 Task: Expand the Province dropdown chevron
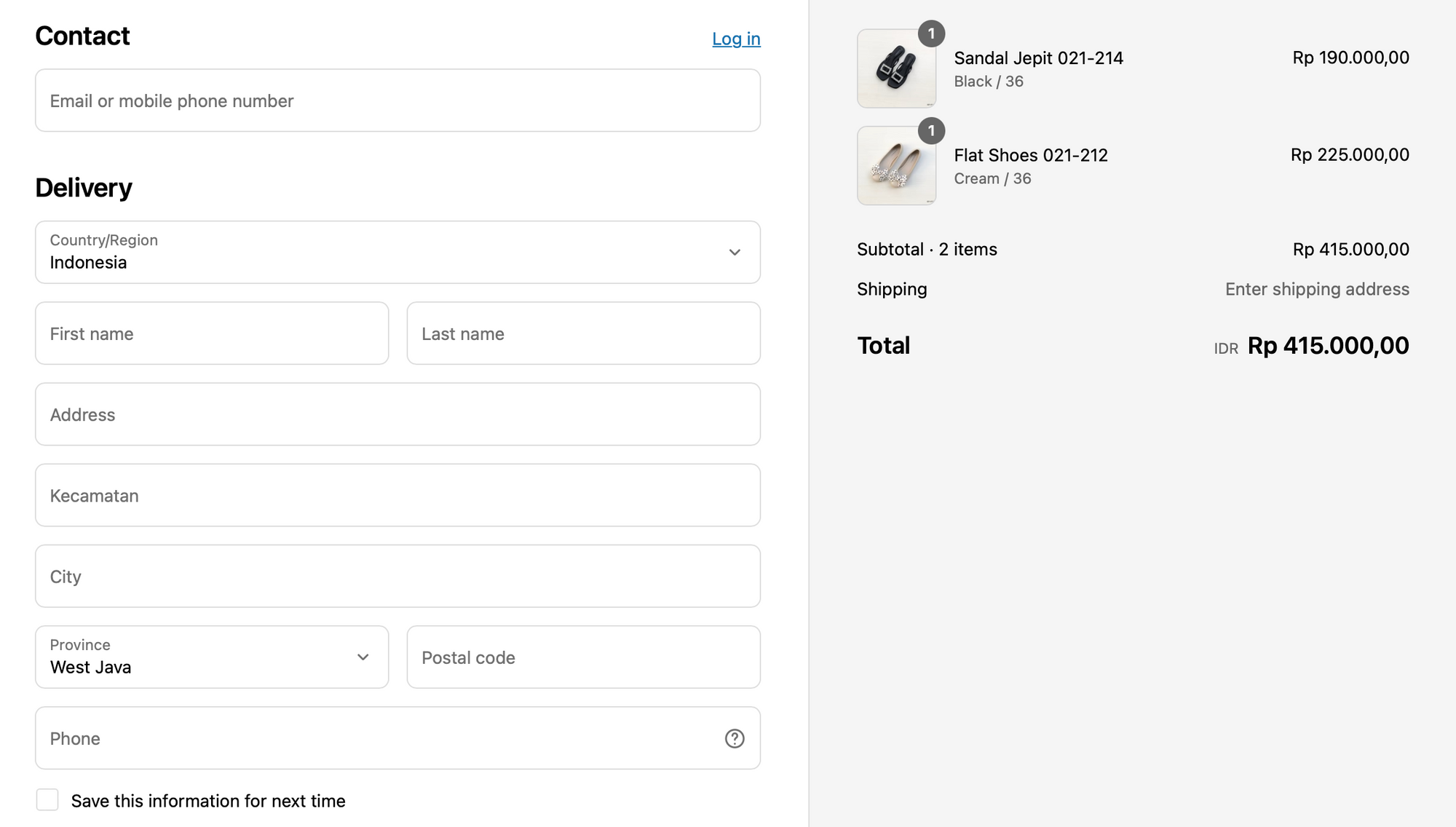(x=363, y=657)
